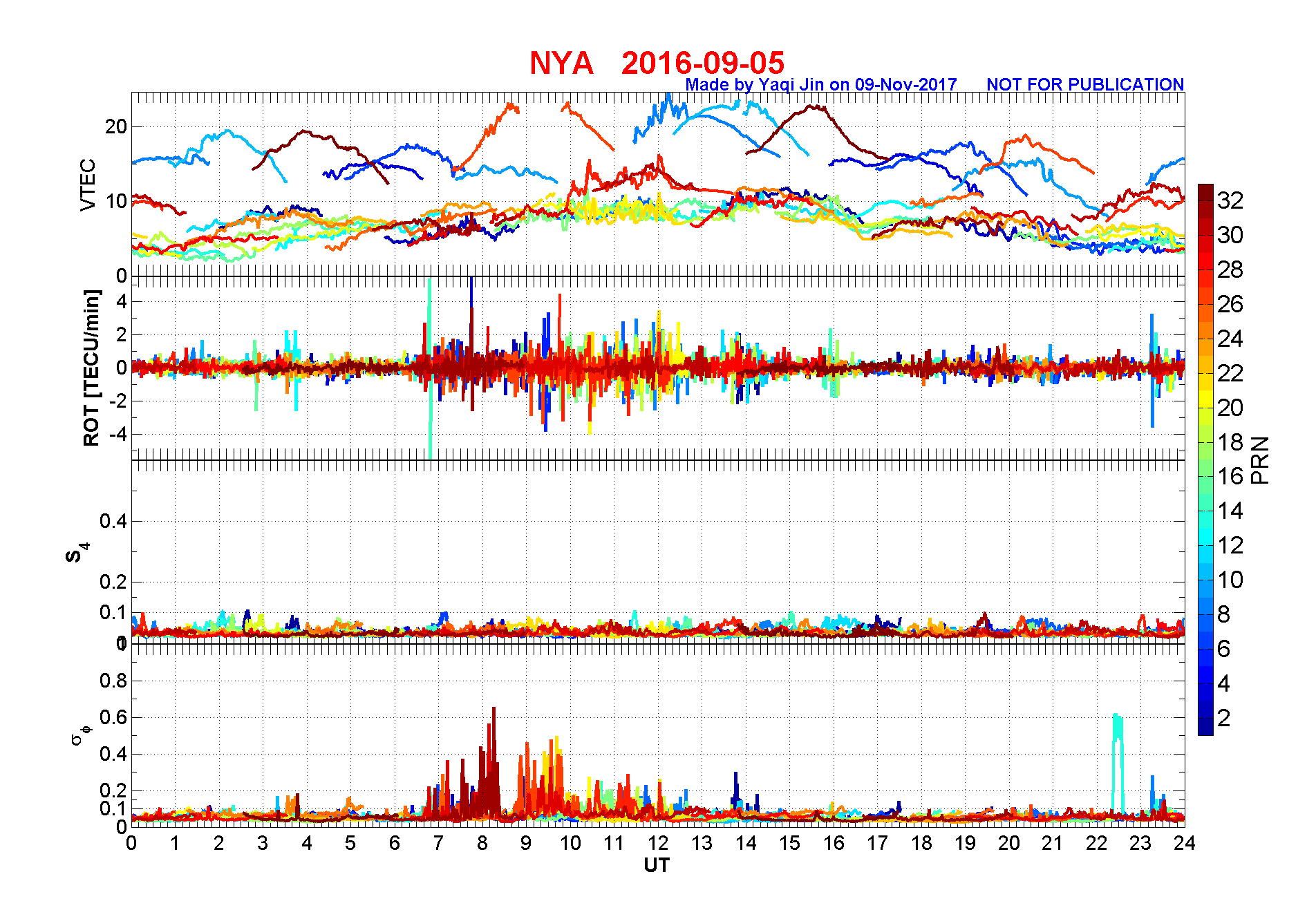This screenshot has height=919, width=1316.
Task: Click the ROT y-axis tick 4
Action: 122,301
